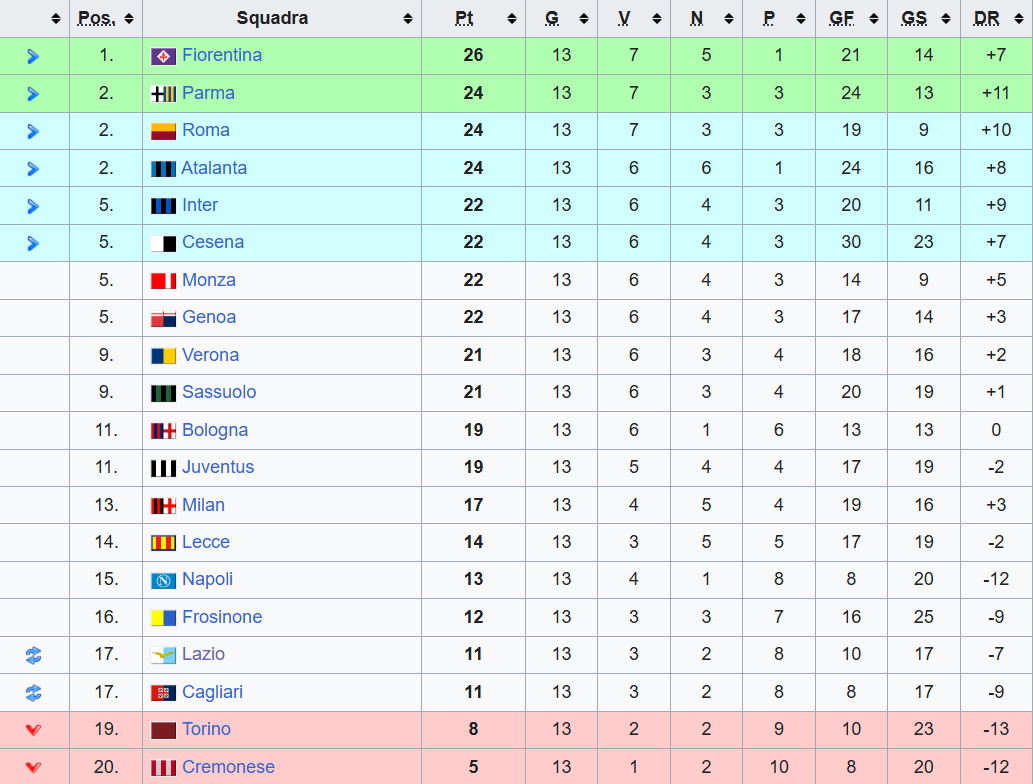1033x784 pixels.
Task: Click the blue qualification arrow beside Fiorentina
Action: click(x=33, y=56)
